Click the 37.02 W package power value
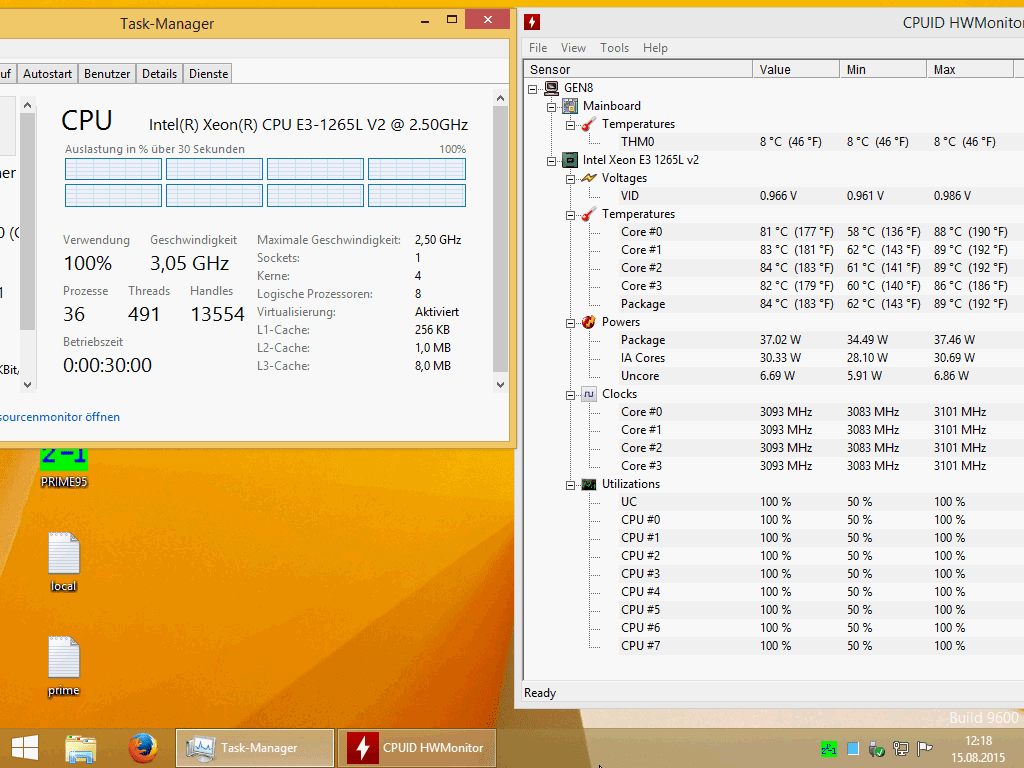 click(780, 340)
